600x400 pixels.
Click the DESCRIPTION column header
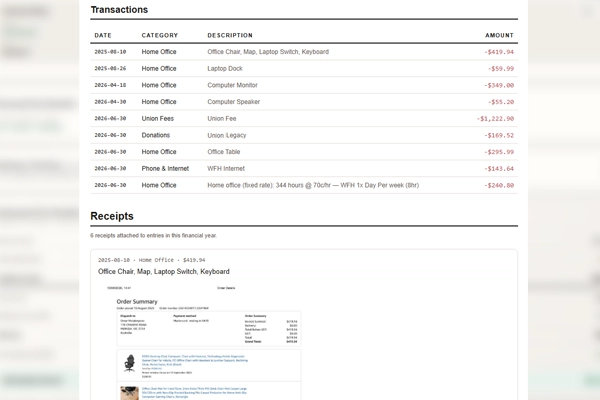(x=230, y=35)
